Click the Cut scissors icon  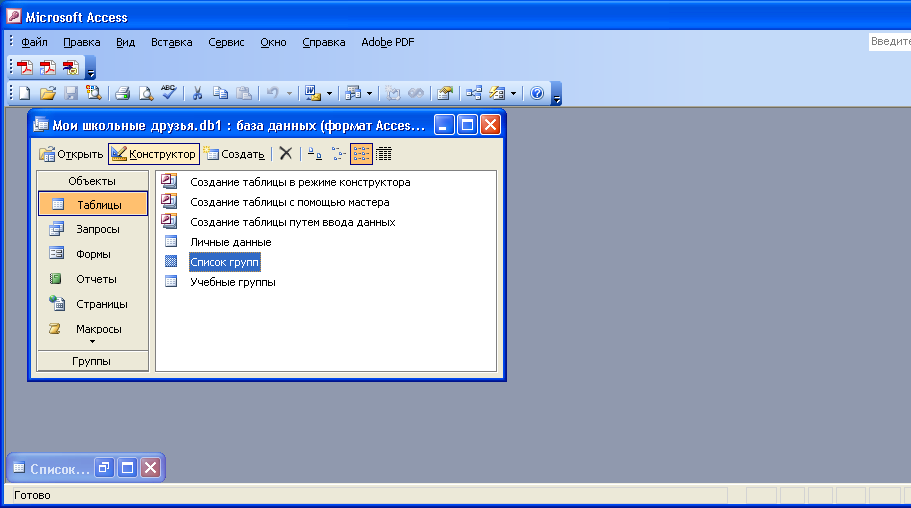(x=197, y=93)
